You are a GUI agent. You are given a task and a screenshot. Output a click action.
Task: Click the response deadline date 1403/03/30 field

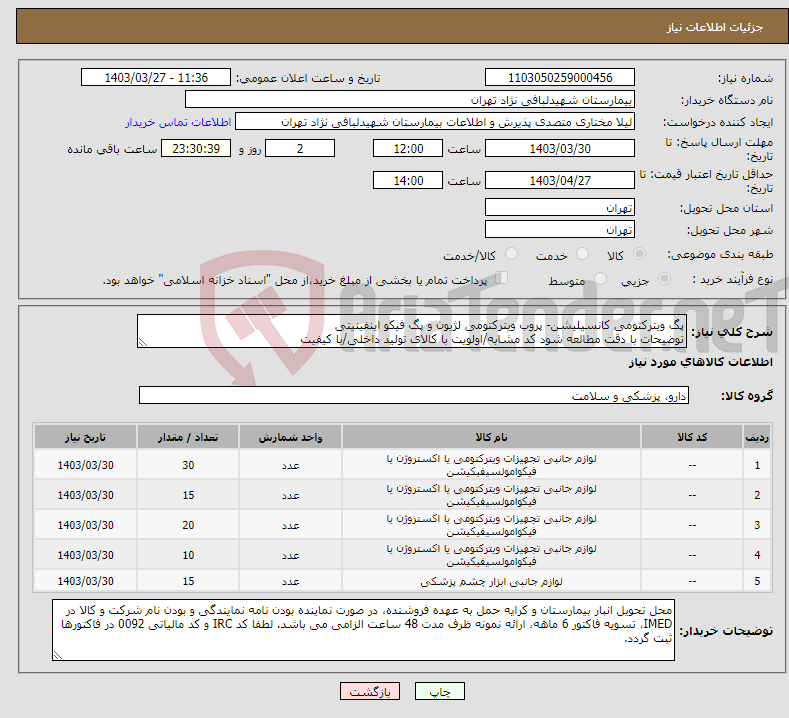(560, 148)
